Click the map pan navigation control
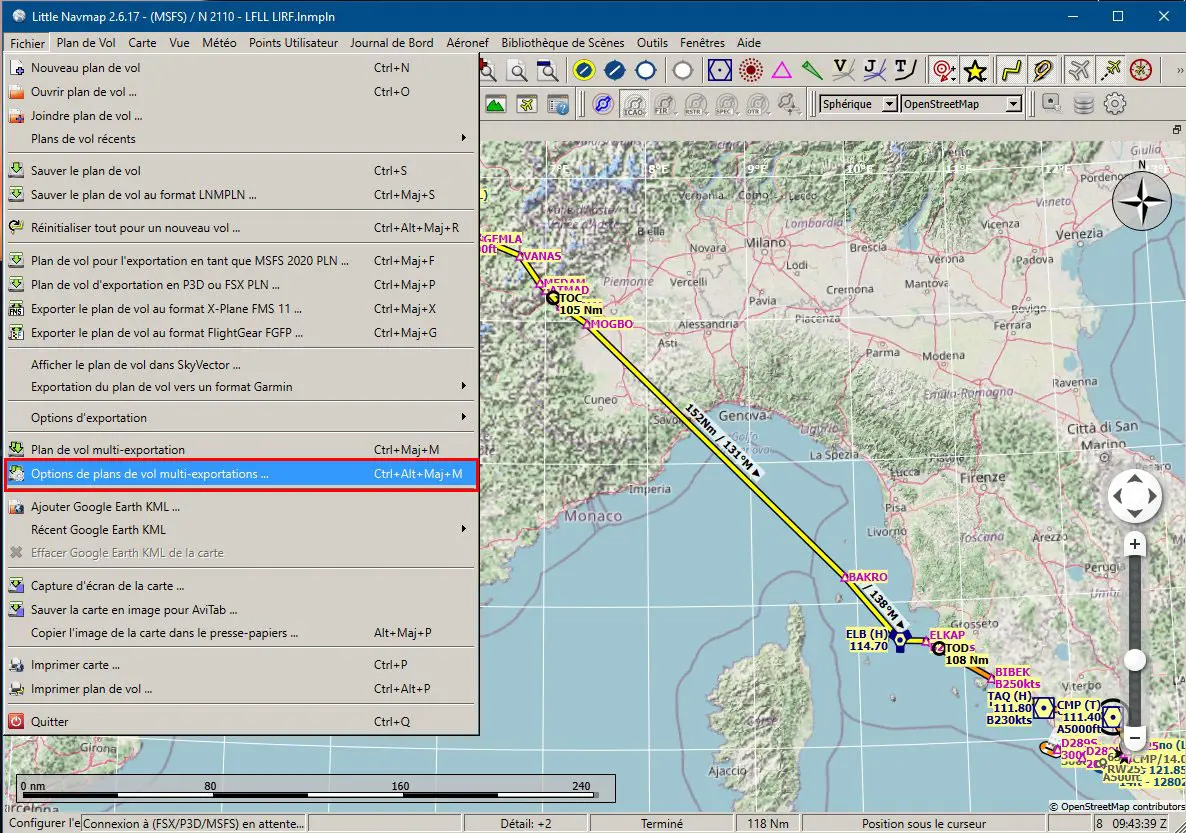The image size is (1186, 833). (1135, 496)
